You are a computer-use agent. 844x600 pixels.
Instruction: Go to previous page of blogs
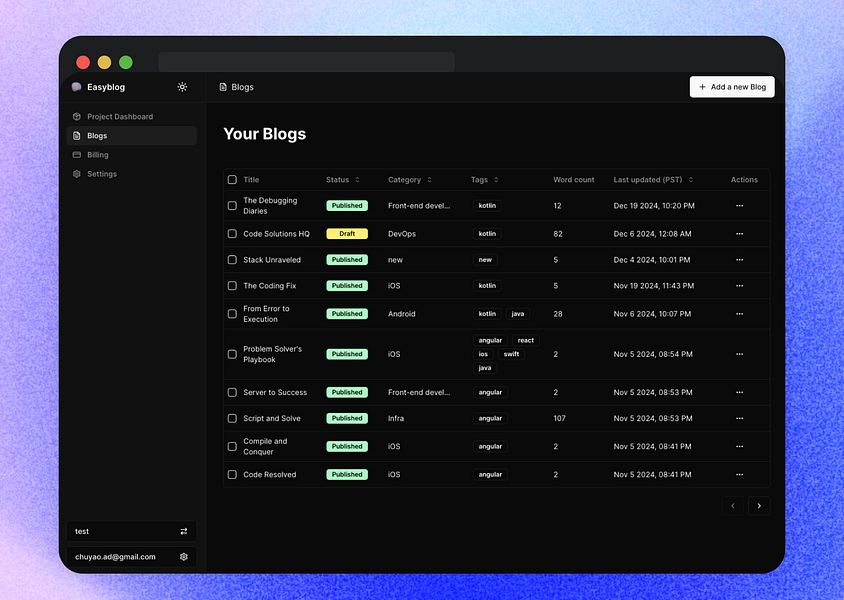pos(733,506)
